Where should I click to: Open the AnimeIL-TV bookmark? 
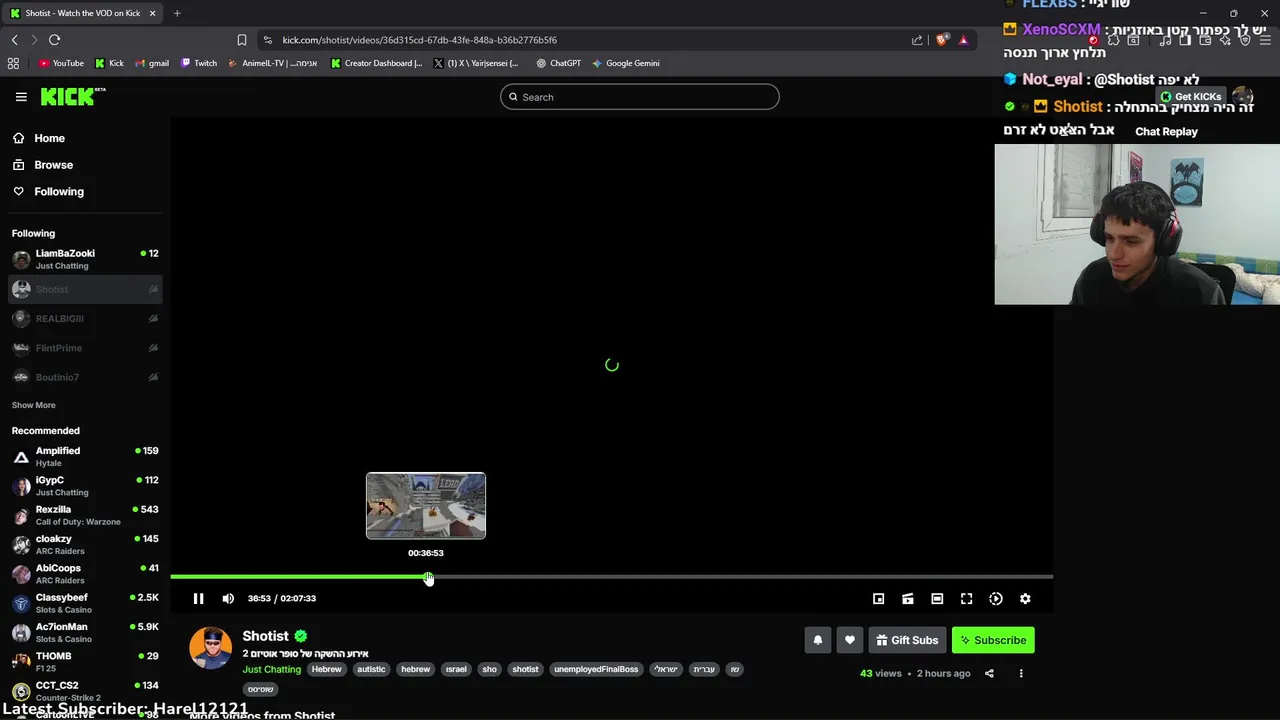(x=273, y=63)
